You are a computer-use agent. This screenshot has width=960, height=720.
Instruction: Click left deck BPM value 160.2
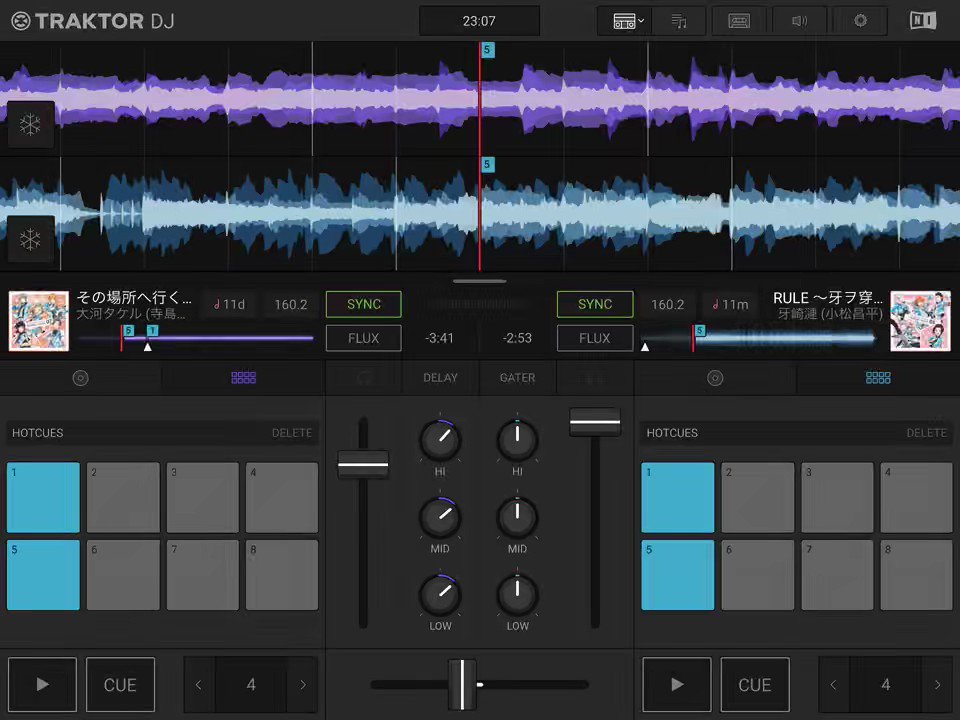coord(291,304)
